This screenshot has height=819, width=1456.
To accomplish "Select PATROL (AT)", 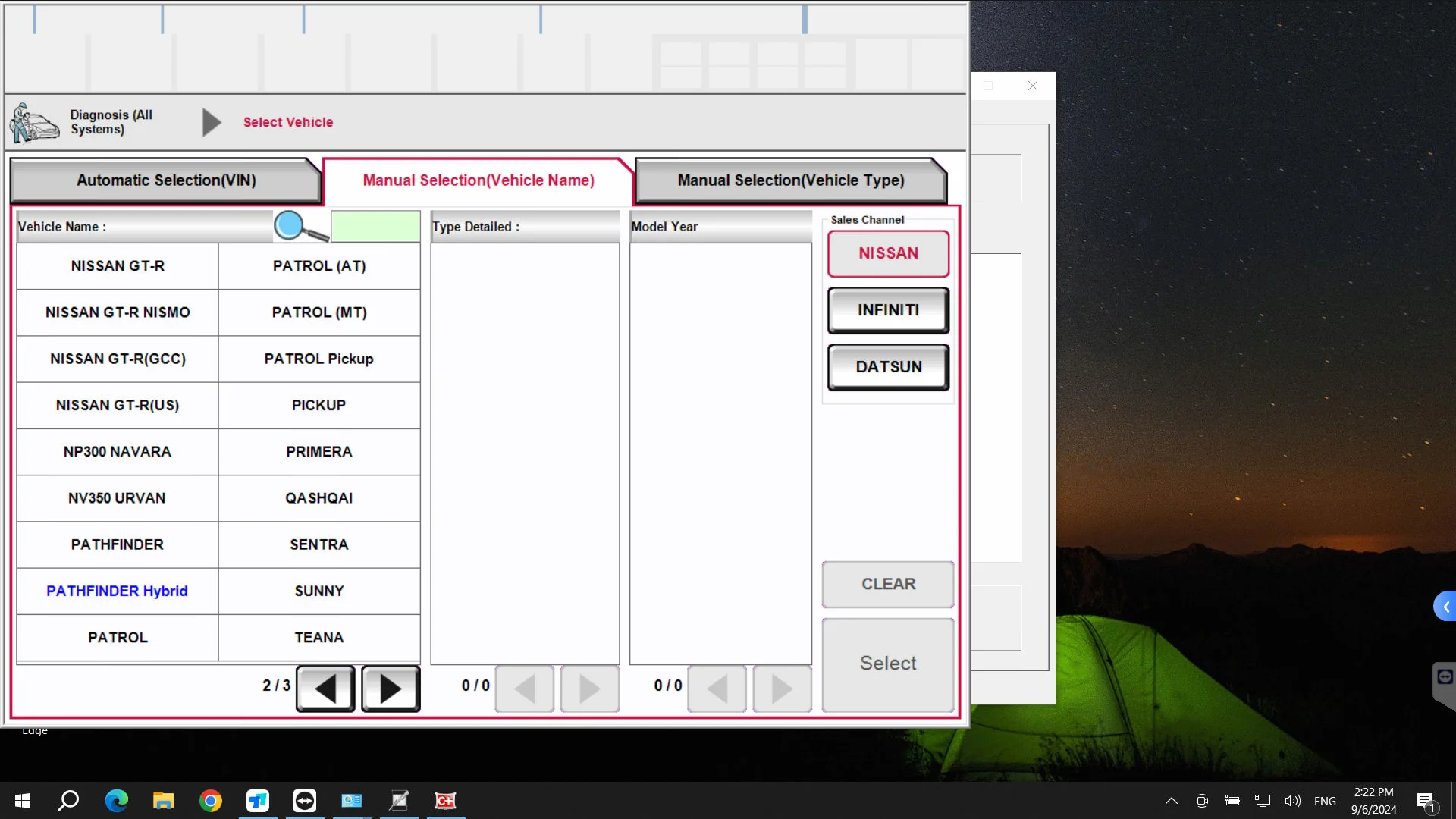I will pos(319,266).
